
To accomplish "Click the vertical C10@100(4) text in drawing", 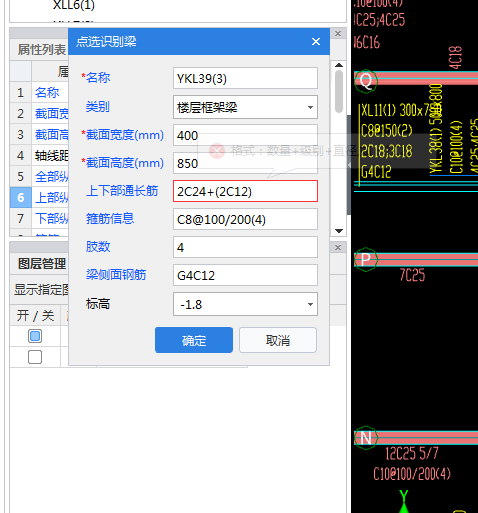I will pos(456,147).
